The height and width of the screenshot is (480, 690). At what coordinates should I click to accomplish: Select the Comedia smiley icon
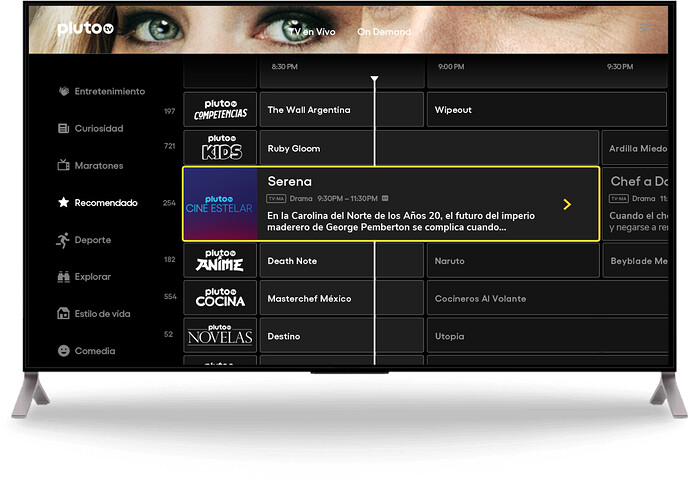pyautogui.click(x=64, y=351)
